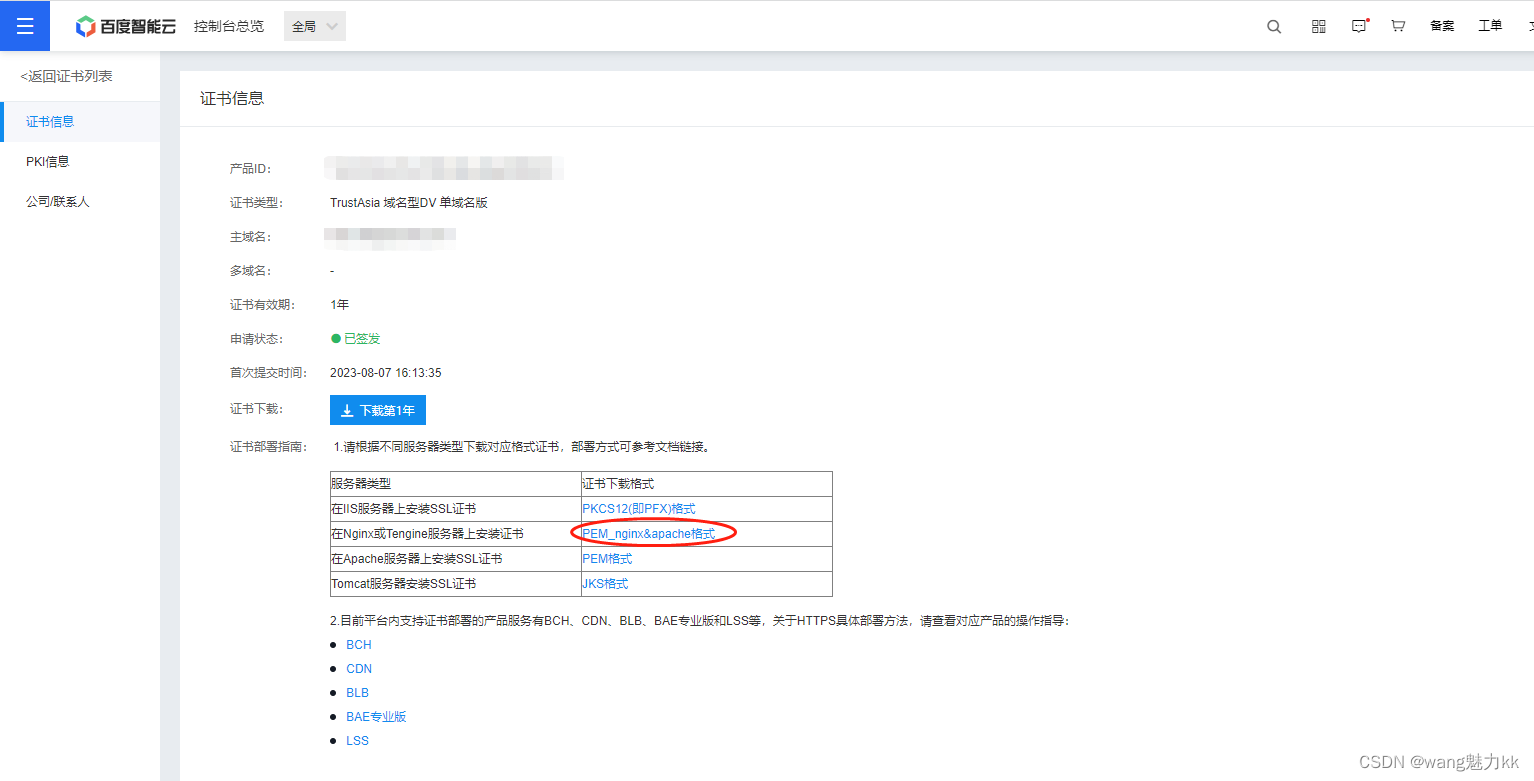The image size is (1534, 781).
Task: Click the 百度智能云 logo
Action: tap(125, 26)
